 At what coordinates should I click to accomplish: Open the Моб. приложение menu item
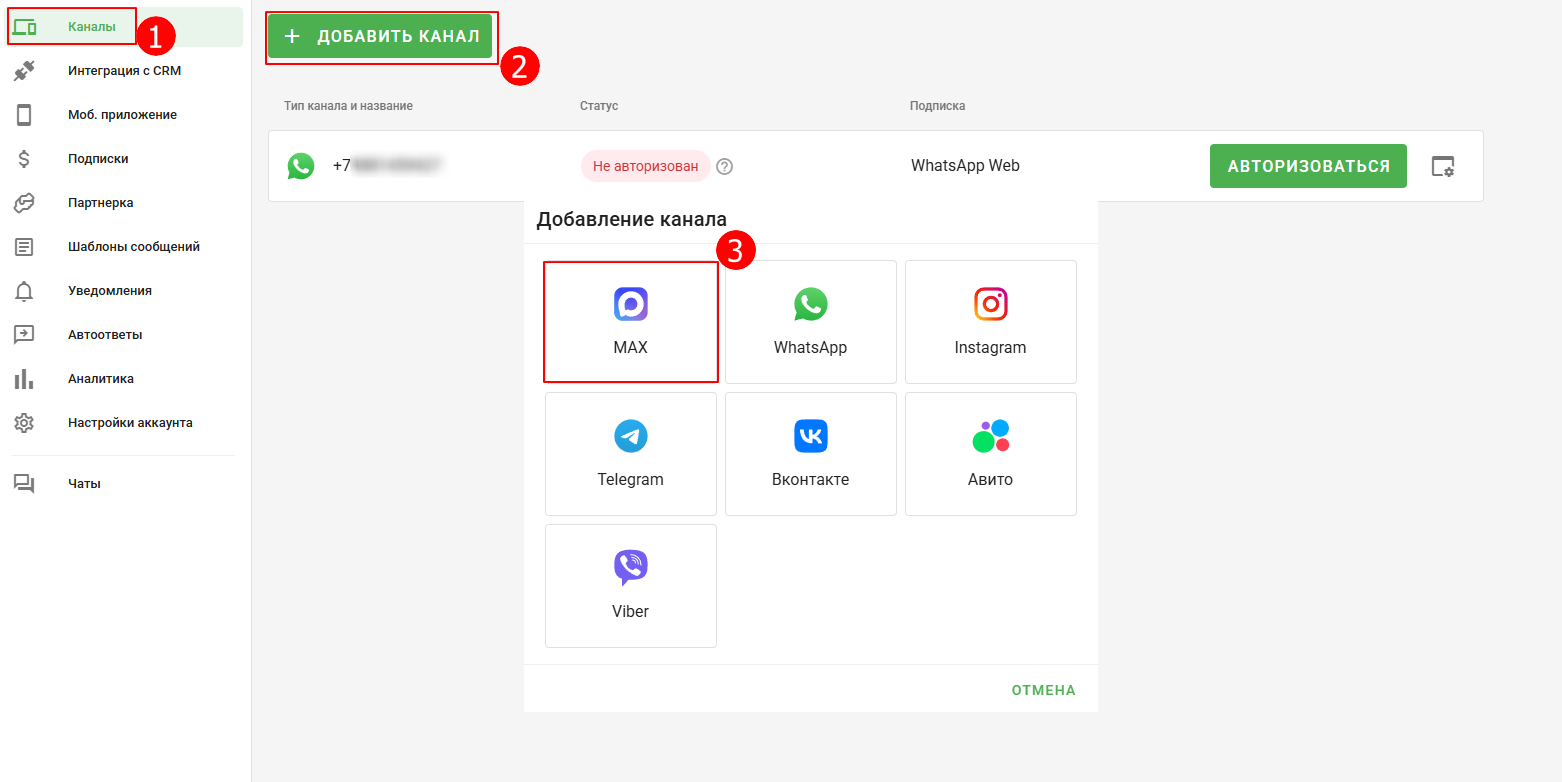click(122, 115)
